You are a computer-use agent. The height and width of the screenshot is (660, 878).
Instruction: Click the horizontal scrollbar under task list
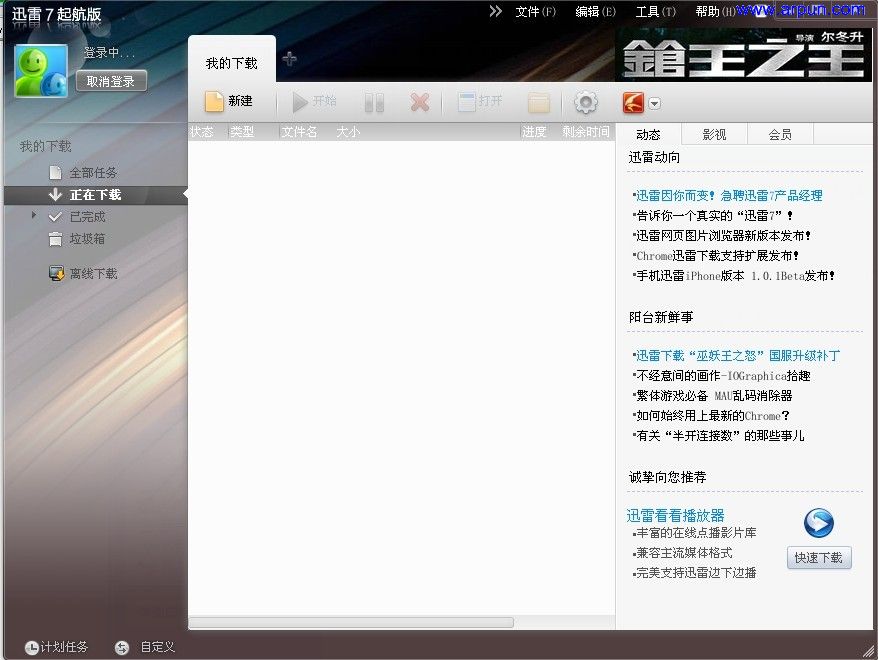351,622
